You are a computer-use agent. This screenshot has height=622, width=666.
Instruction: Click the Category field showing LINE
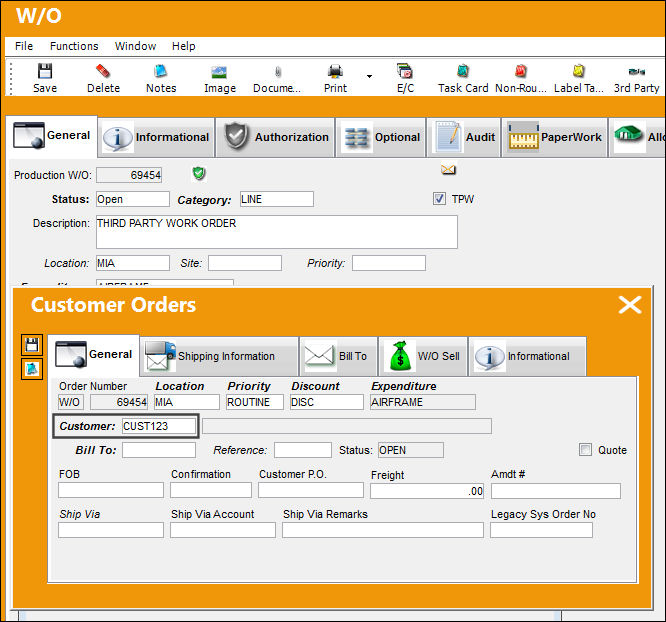277,199
